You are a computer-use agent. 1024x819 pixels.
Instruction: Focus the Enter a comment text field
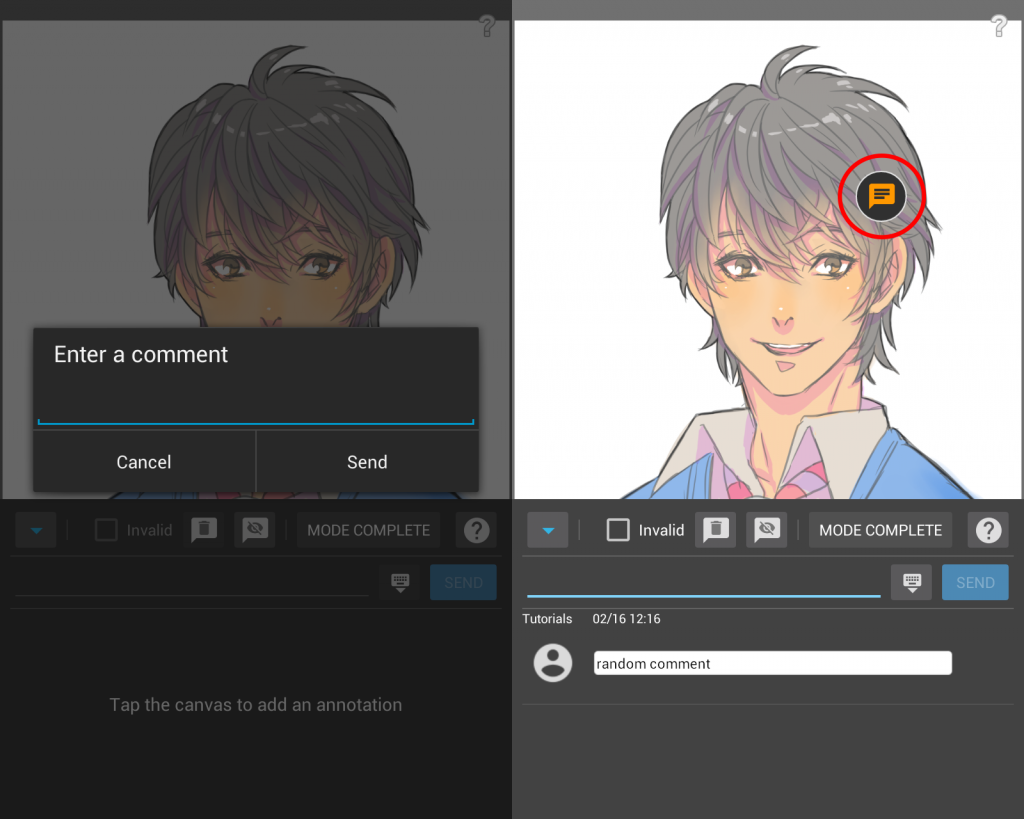[x=255, y=402]
